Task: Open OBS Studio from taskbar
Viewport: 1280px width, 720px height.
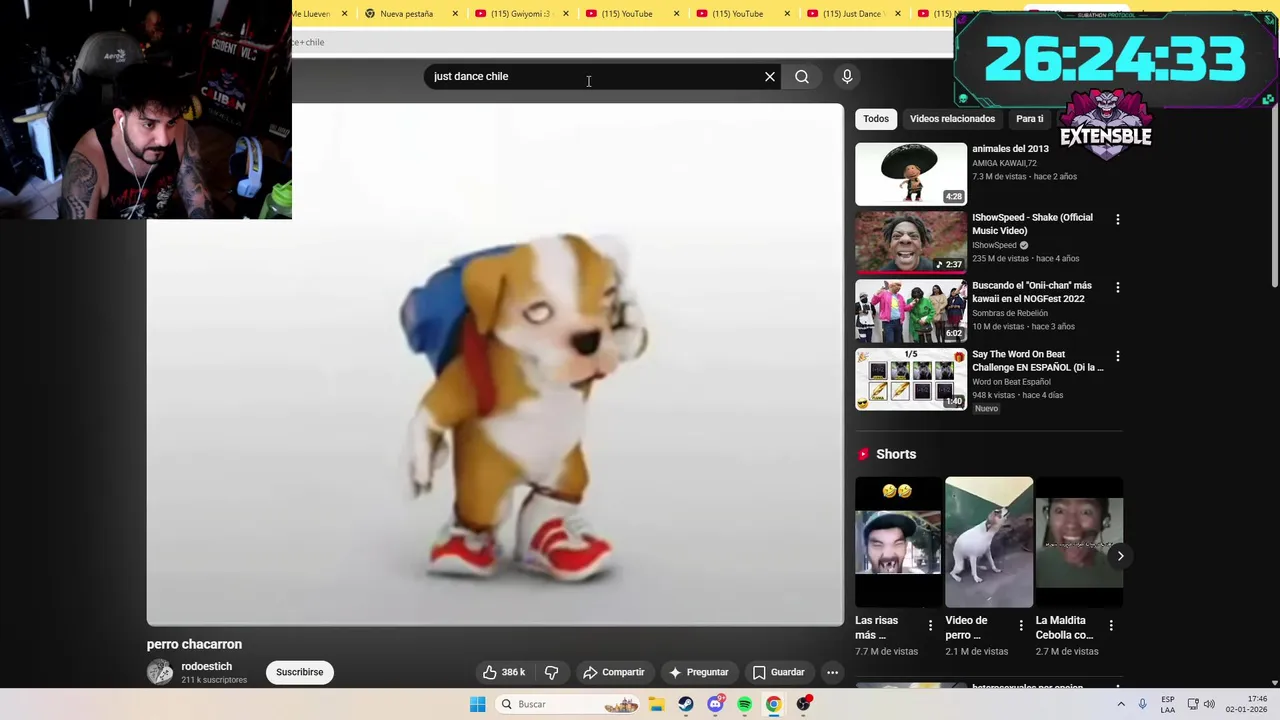Action: tap(803, 704)
